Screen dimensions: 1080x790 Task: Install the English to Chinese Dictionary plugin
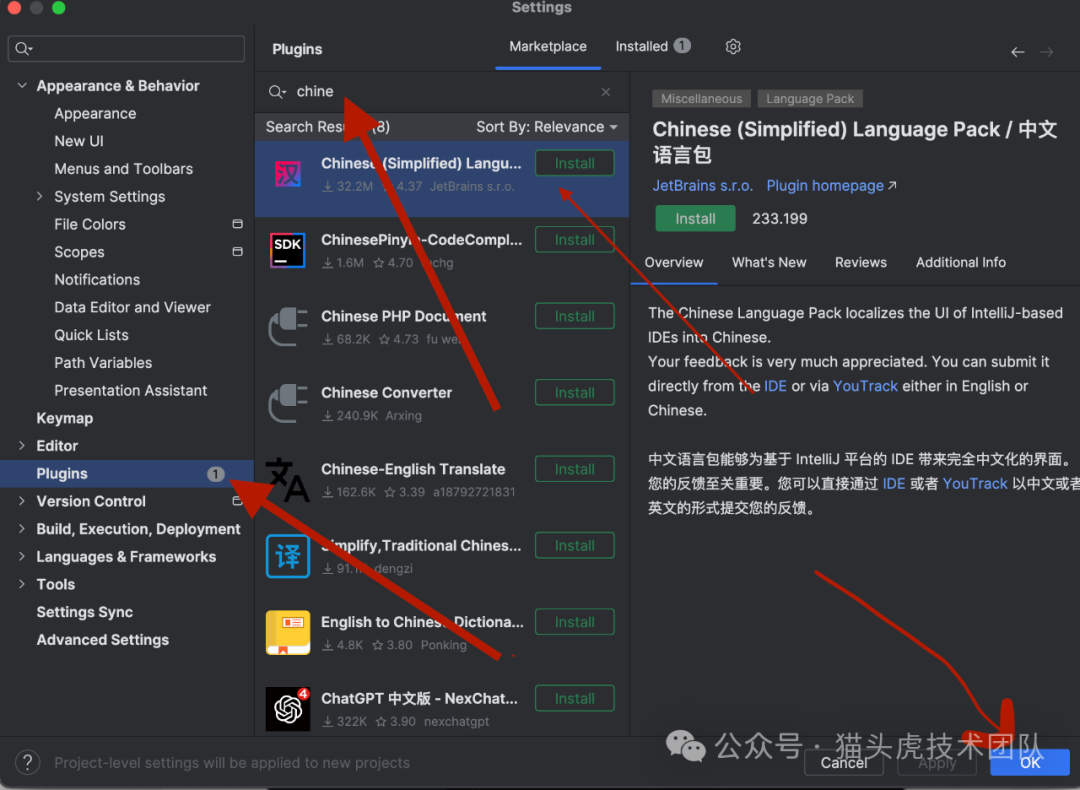coord(574,622)
